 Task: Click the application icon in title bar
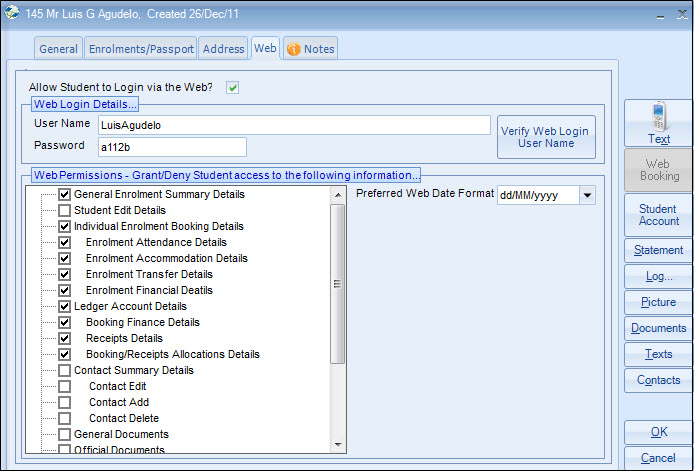click(12, 14)
